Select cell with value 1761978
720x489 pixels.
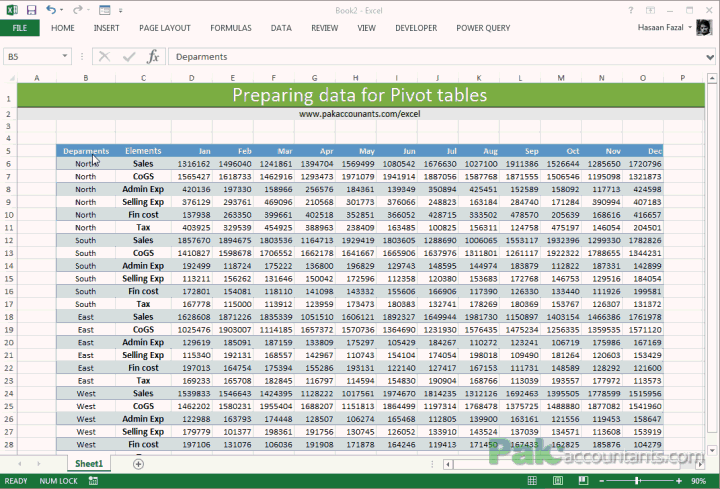643,317
